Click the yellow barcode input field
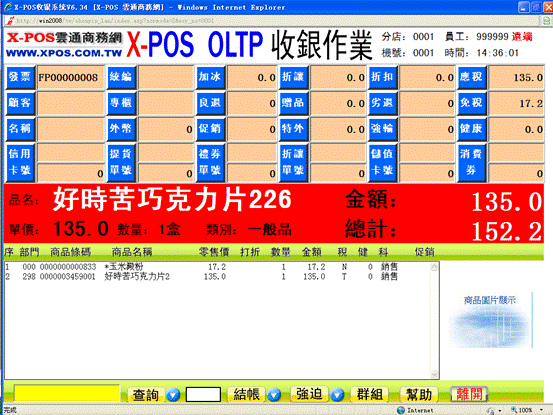 (x=67, y=393)
